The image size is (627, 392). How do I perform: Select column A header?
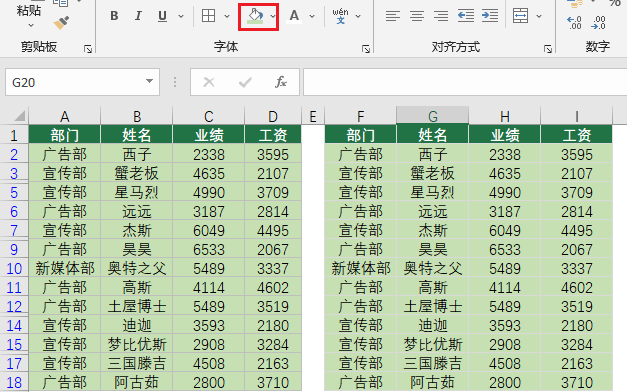pos(64,116)
